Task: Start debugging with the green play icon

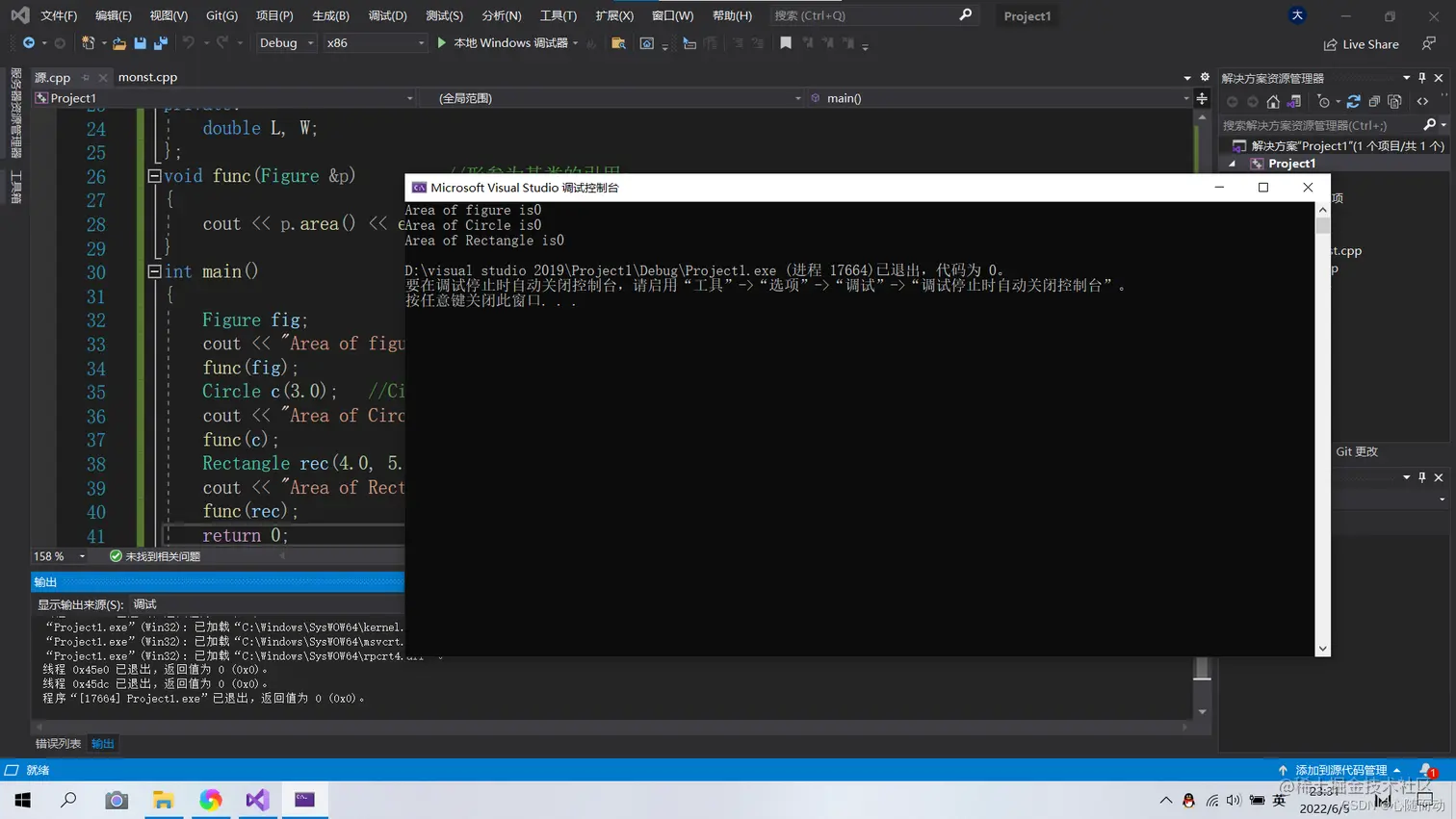Action: click(442, 43)
